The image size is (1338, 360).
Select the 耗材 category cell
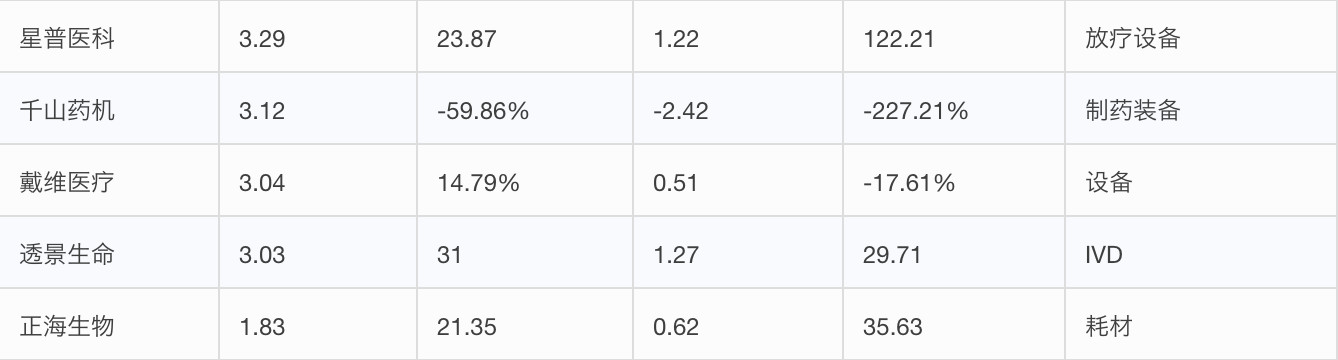click(1202, 325)
